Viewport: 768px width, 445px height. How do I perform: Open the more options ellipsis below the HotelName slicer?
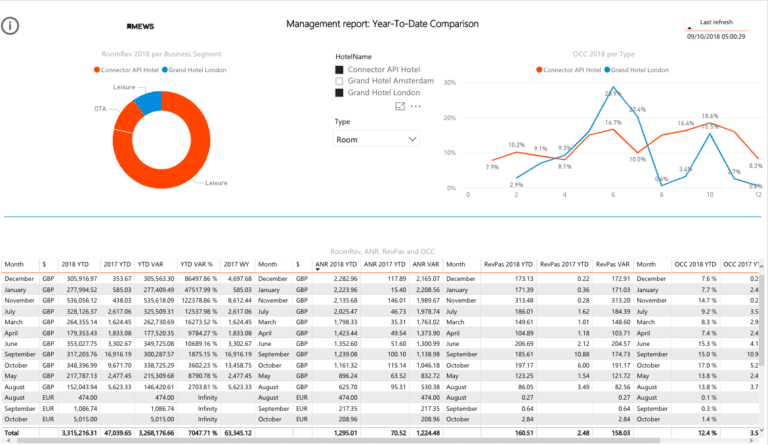coord(416,105)
